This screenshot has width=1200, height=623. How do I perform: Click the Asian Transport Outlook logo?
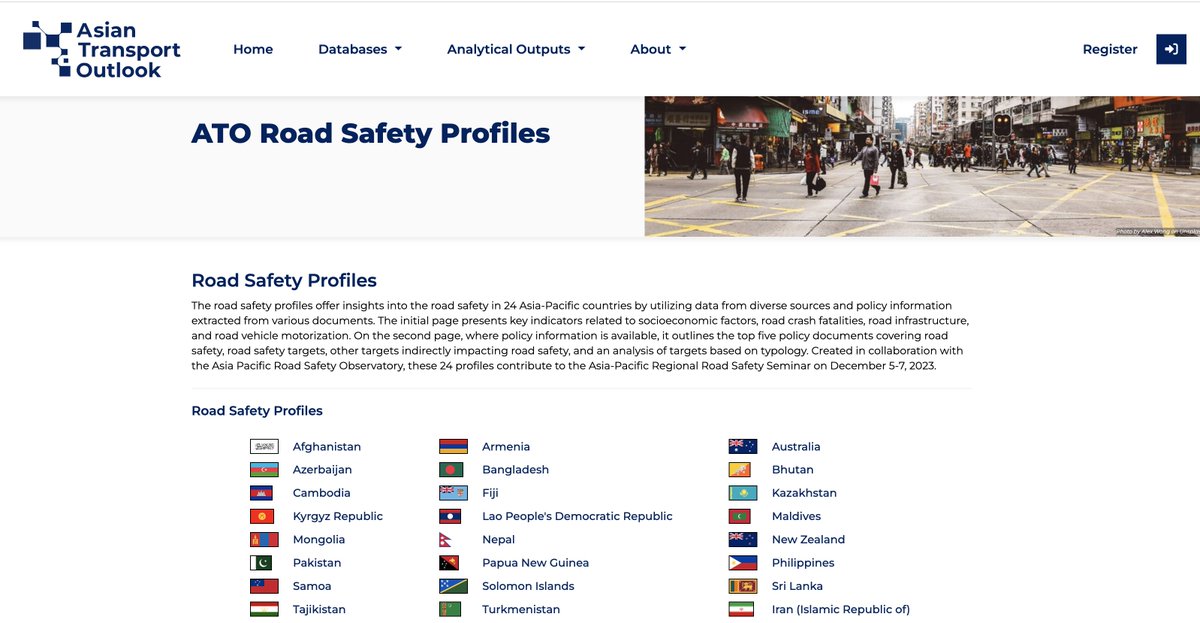(102, 49)
